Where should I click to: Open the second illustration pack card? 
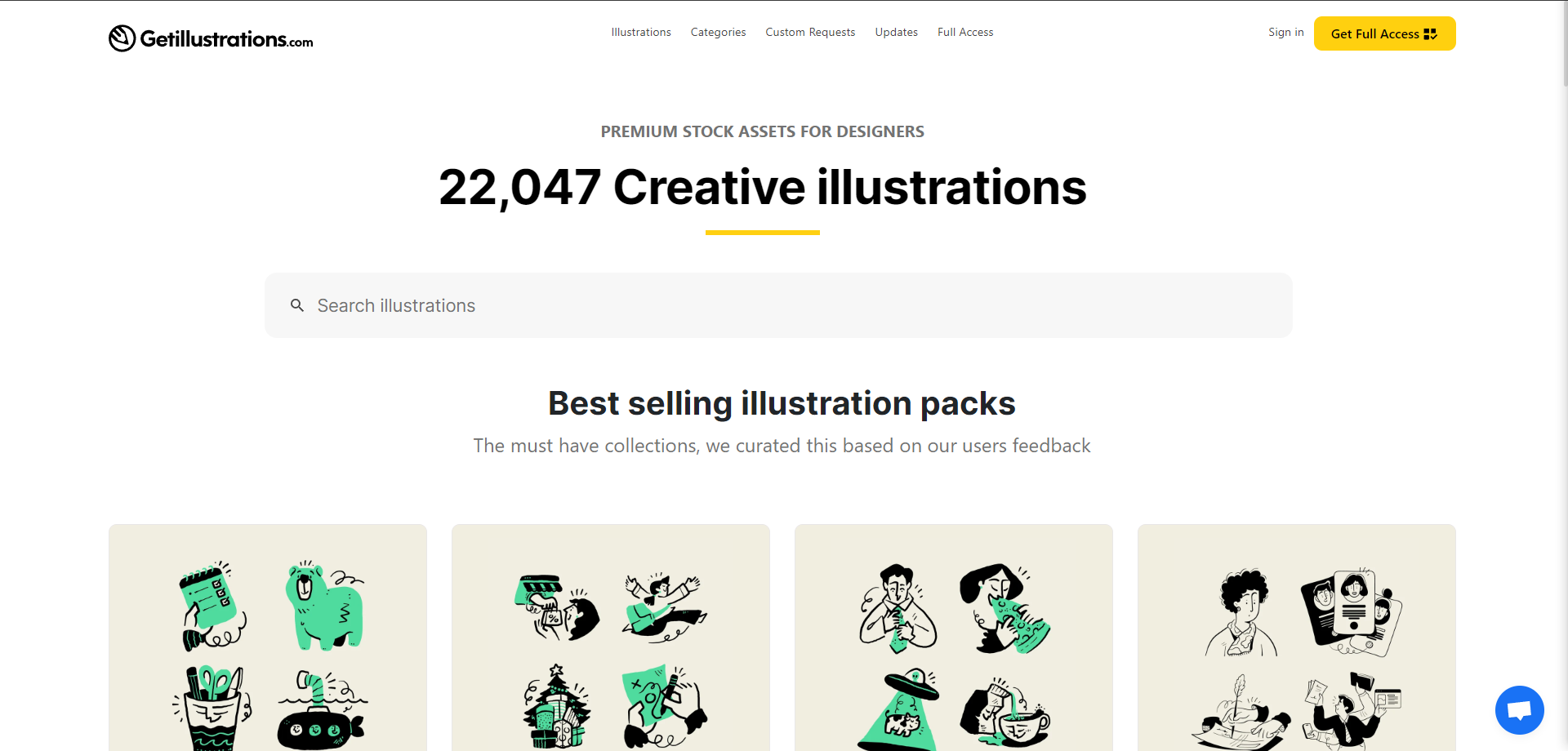pos(610,637)
